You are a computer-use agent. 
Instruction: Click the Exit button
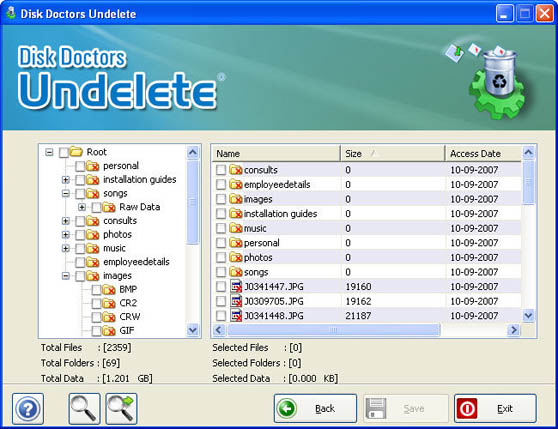point(495,408)
